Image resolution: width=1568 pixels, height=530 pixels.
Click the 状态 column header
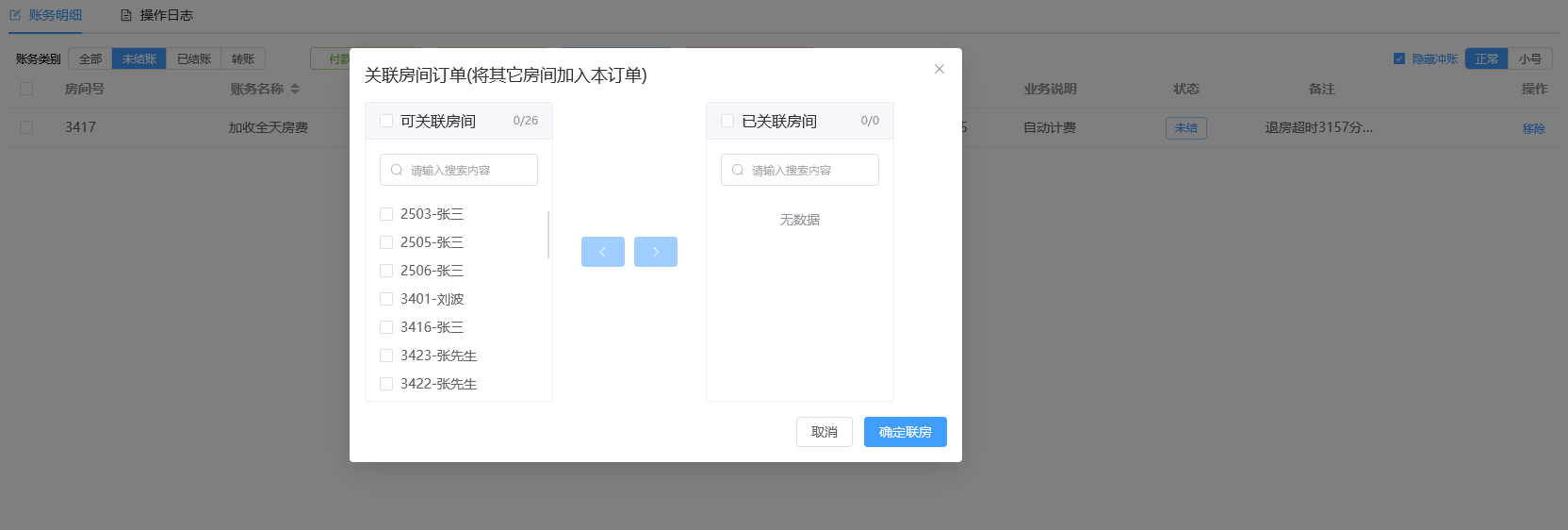coord(1186,89)
